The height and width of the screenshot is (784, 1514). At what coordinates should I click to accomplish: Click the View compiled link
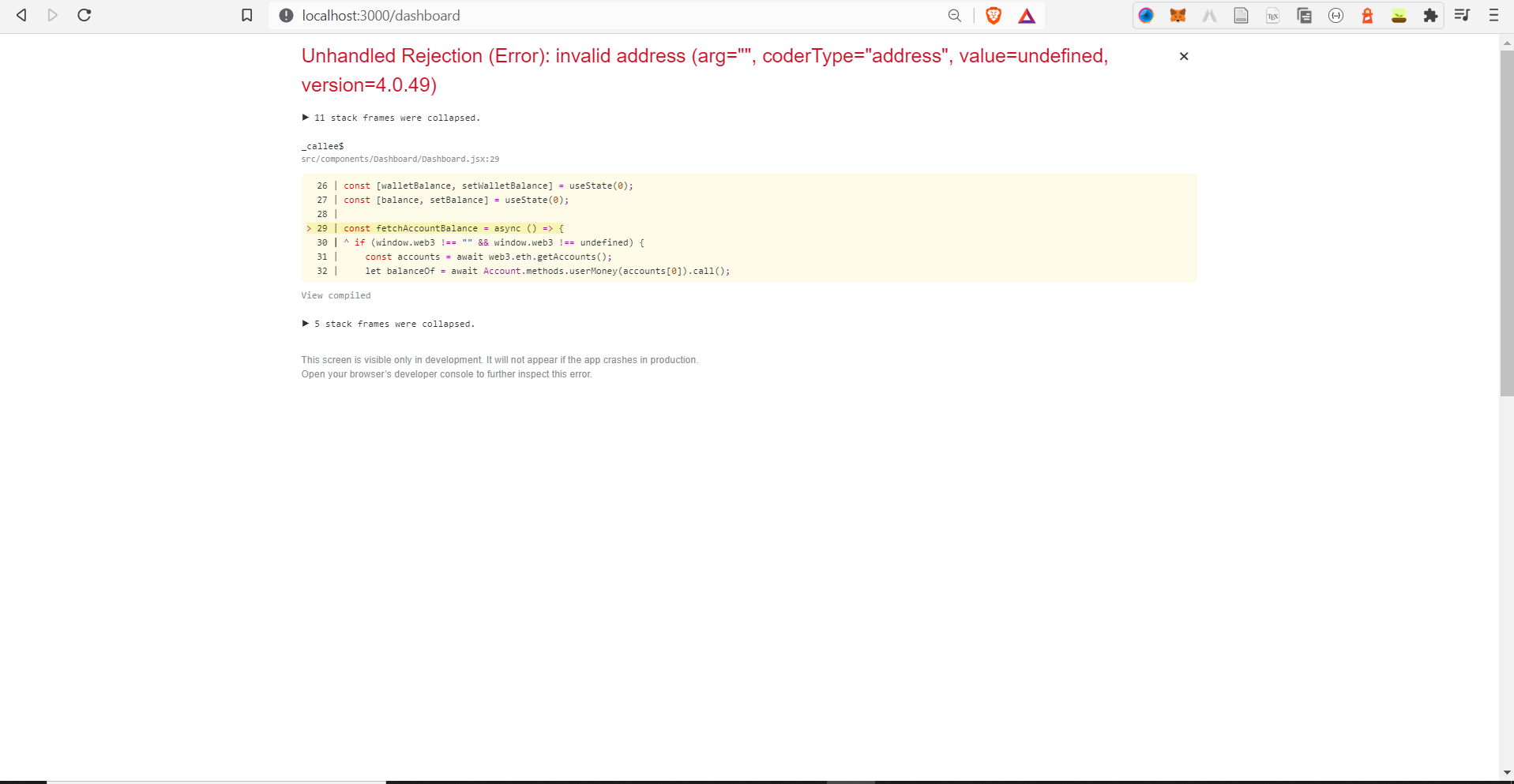[336, 295]
